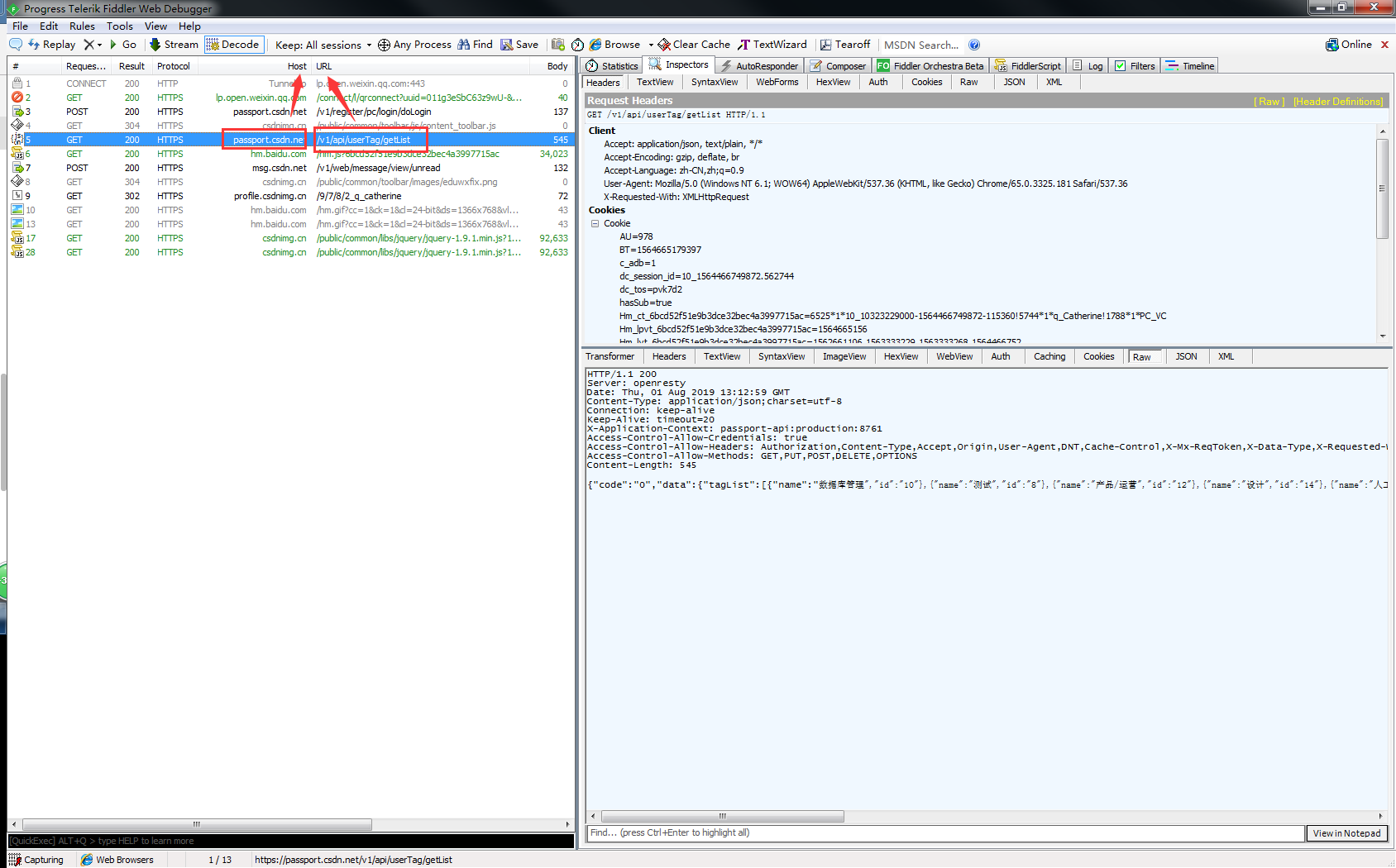Switch to the FiddlerScript tab
The height and width of the screenshot is (868, 1396).
tap(1028, 66)
